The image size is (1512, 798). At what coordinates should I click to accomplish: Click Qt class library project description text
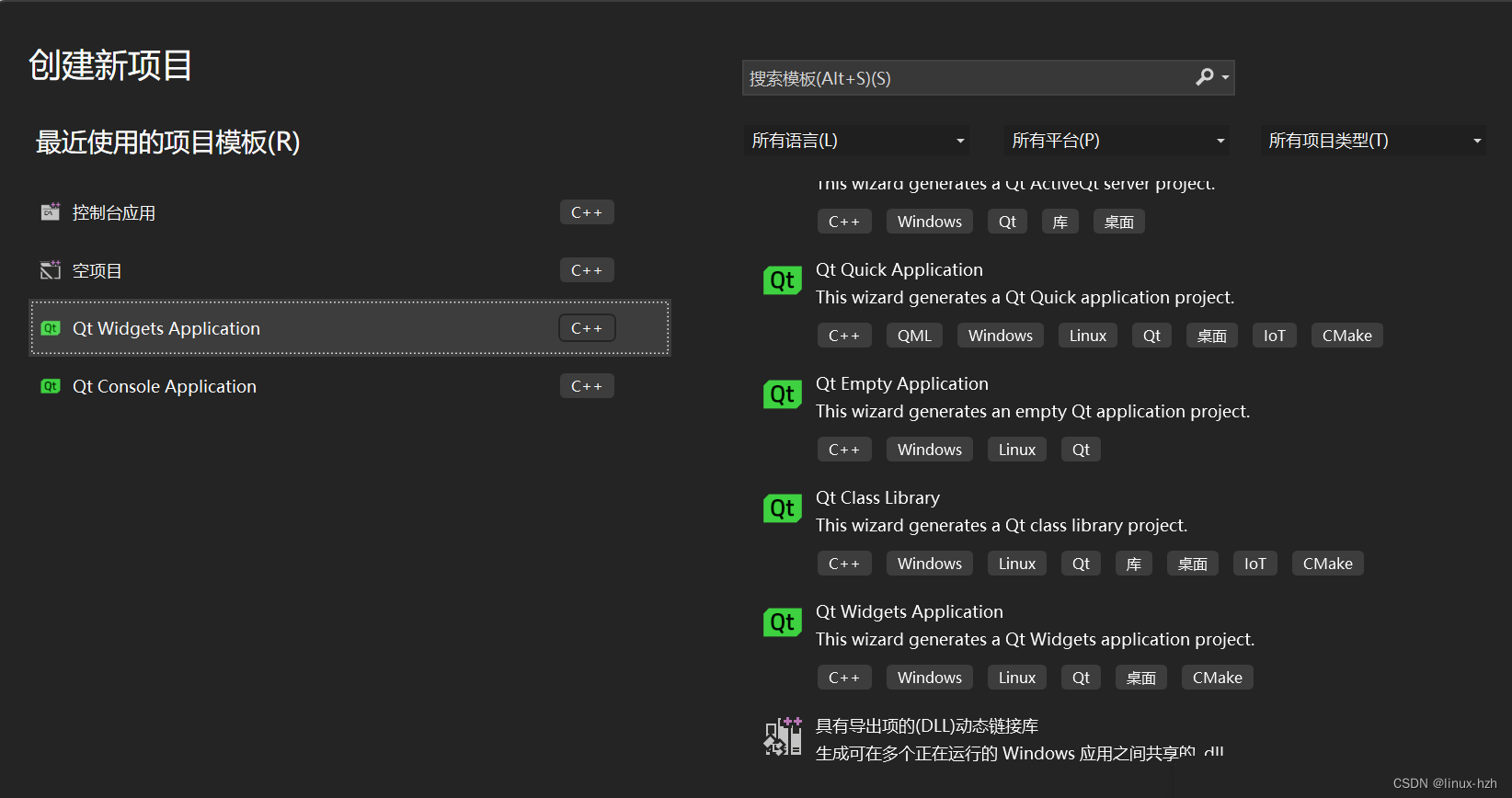point(1002,525)
